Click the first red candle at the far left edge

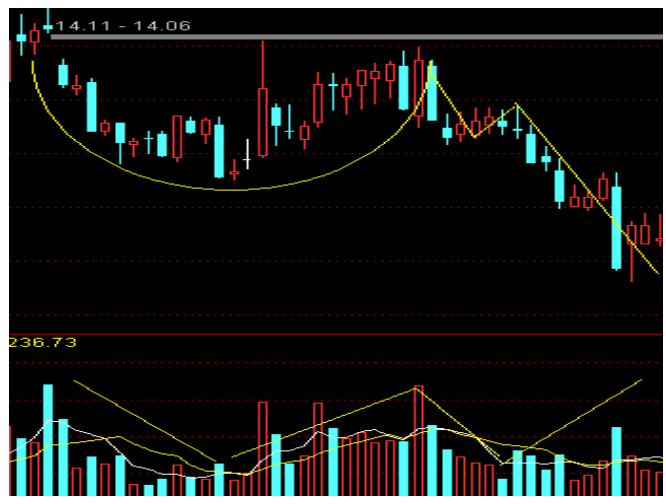click(11, 60)
